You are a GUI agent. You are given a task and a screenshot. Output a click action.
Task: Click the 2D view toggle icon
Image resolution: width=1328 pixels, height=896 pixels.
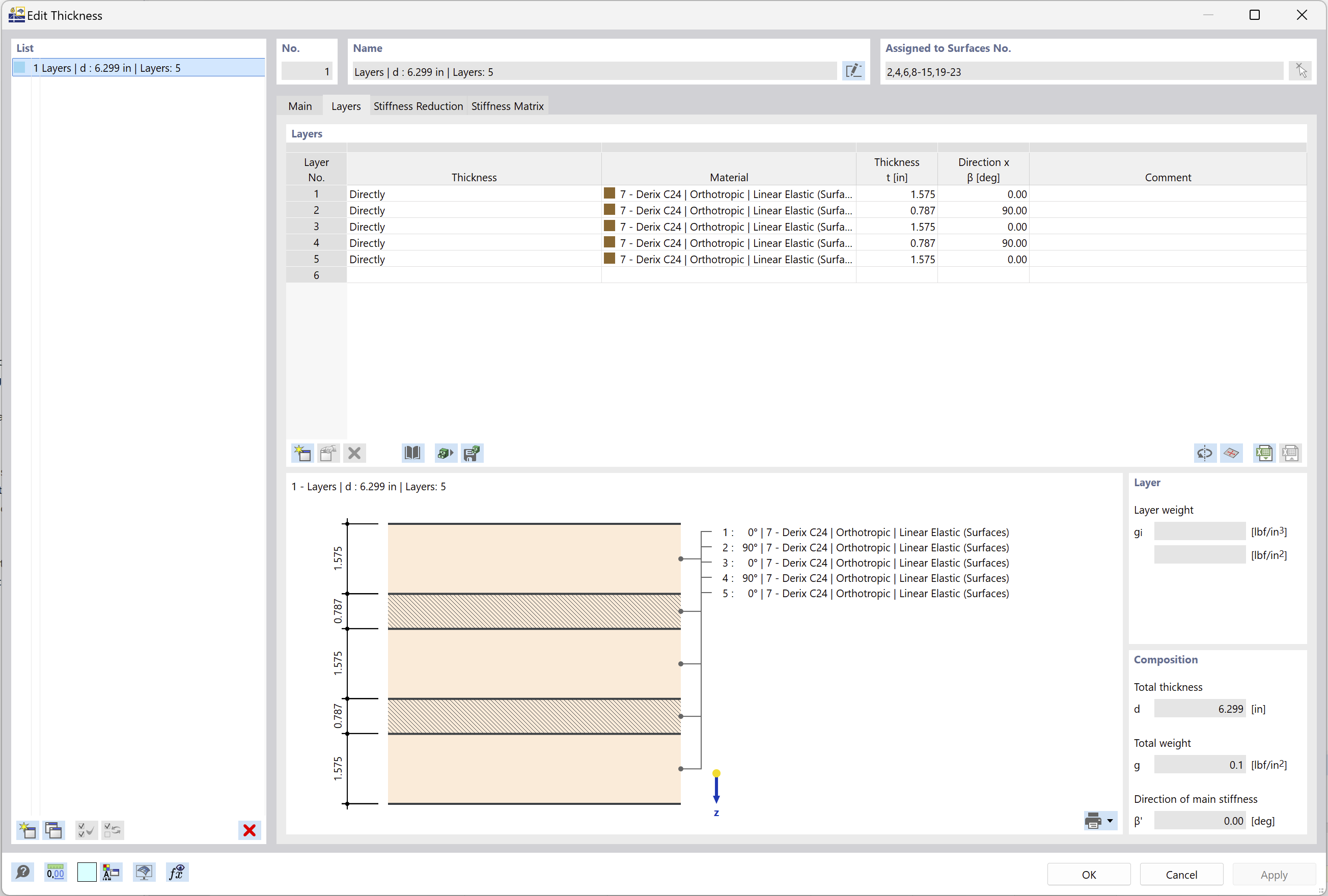click(1231, 453)
